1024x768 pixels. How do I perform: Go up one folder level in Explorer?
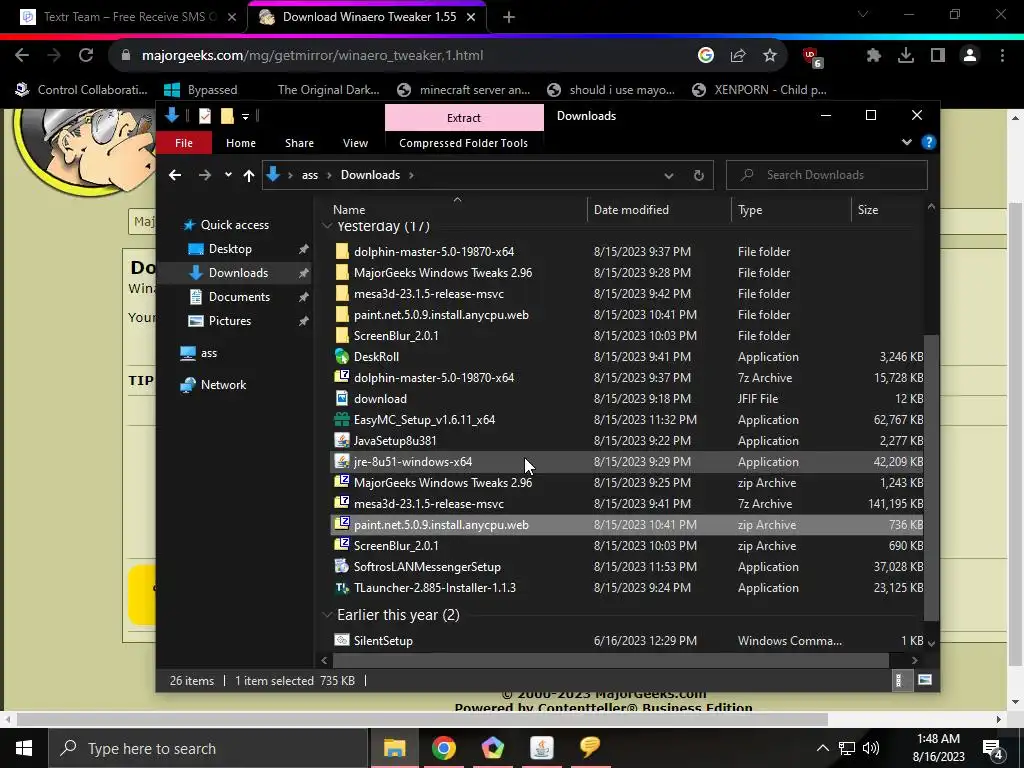pyautogui.click(x=249, y=175)
